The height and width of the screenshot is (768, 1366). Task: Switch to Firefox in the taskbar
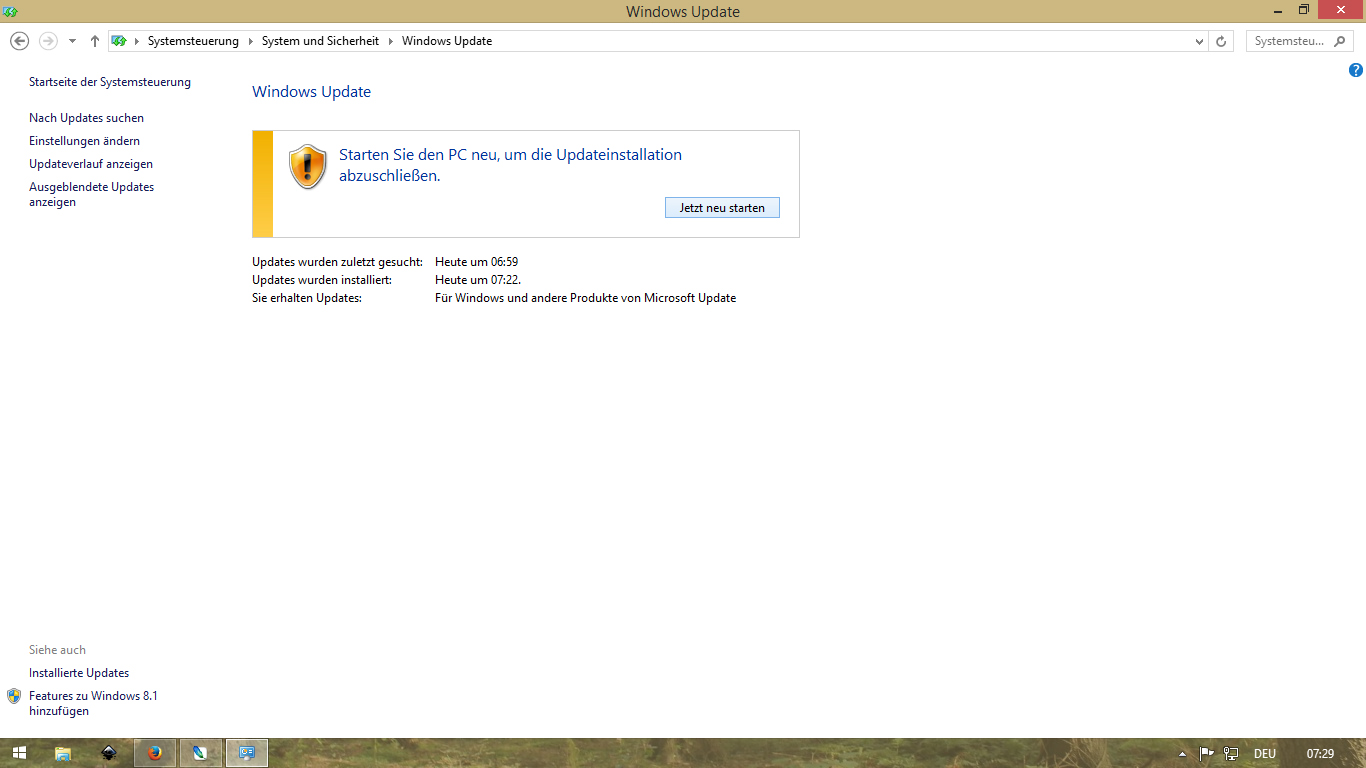click(x=155, y=753)
